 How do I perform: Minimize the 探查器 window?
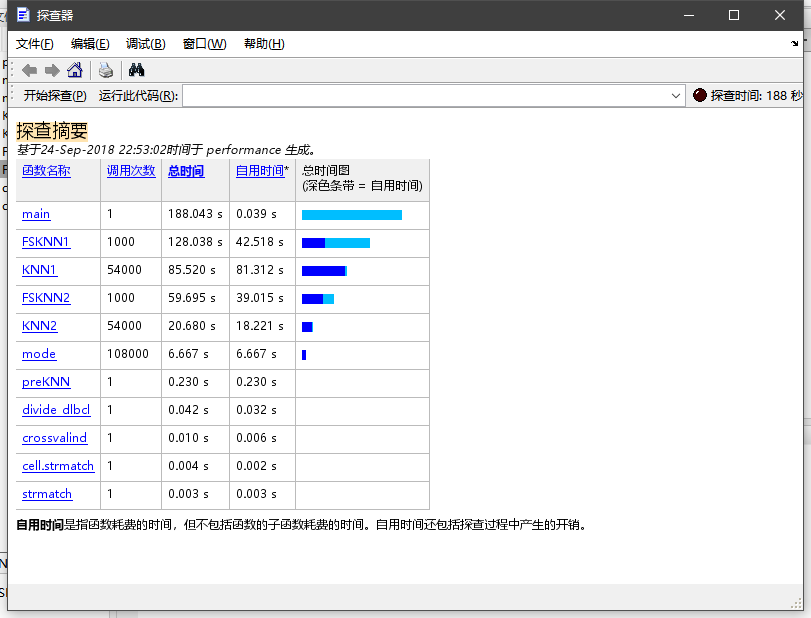tap(689, 16)
